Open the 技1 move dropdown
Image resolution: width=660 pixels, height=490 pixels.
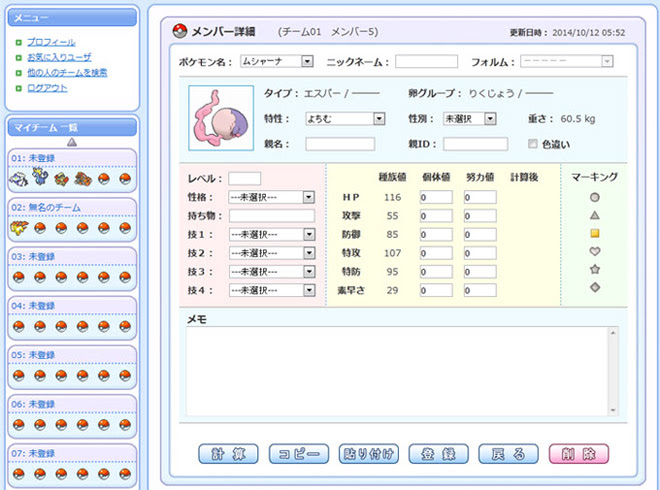coord(271,234)
